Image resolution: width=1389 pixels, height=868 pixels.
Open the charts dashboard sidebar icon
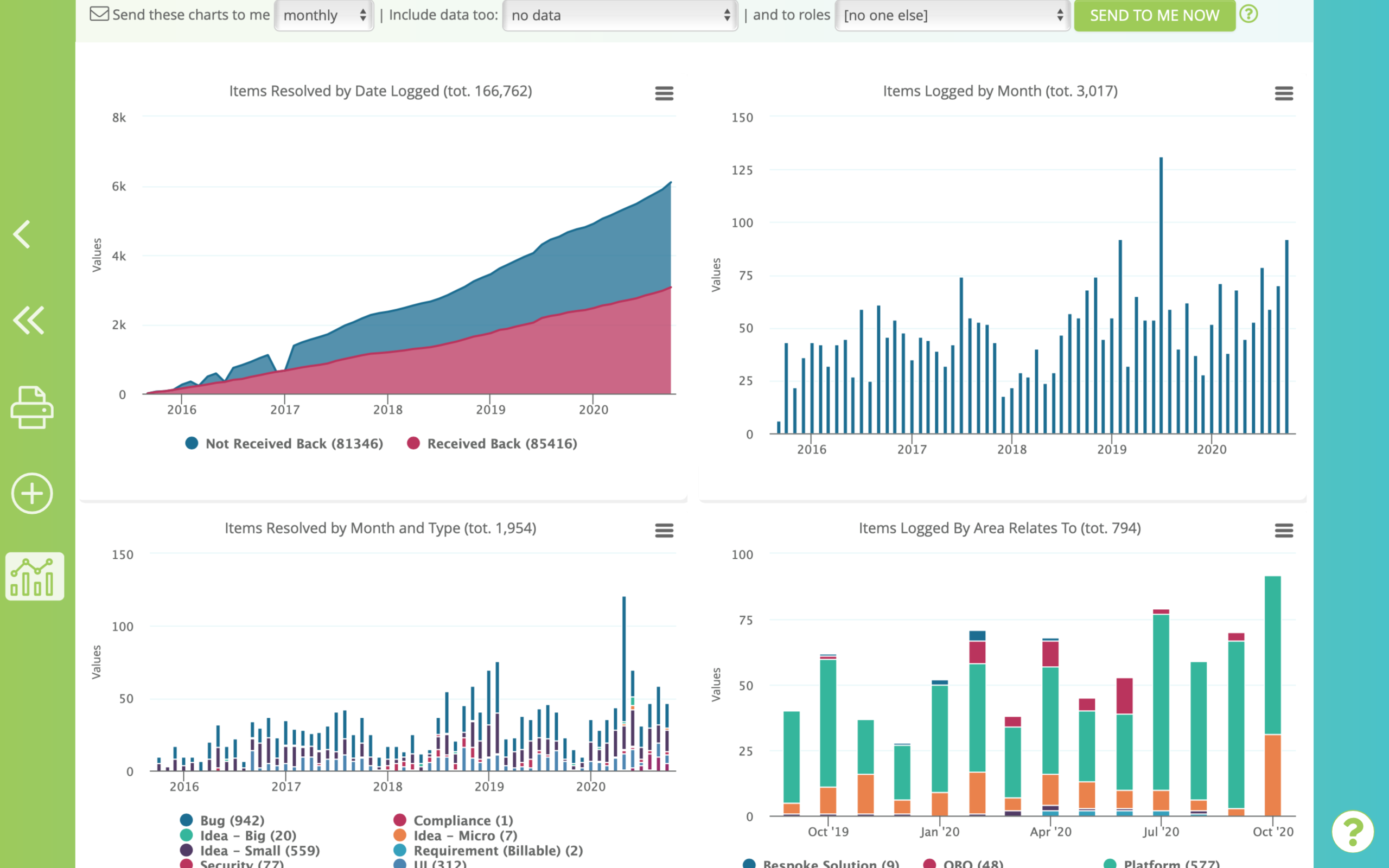coord(34,576)
